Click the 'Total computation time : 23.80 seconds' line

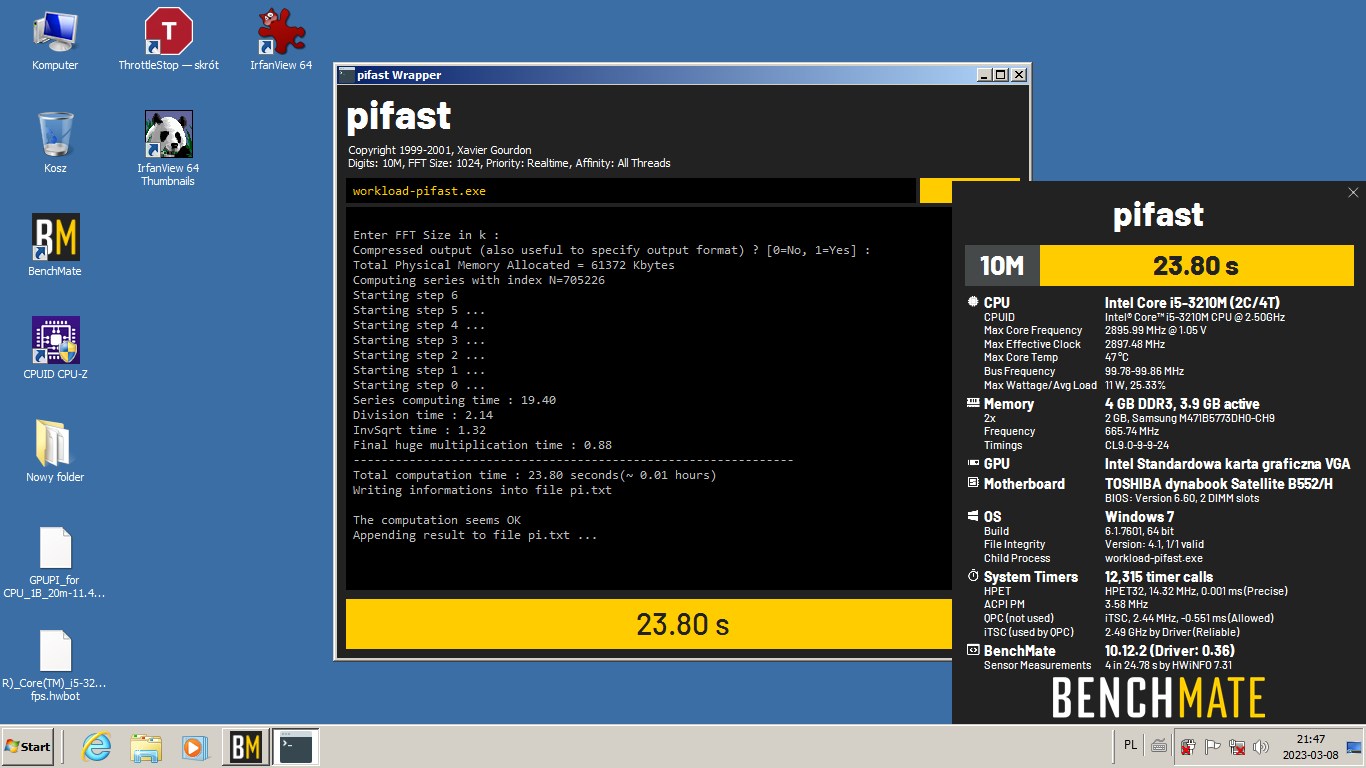pos(535,475)
